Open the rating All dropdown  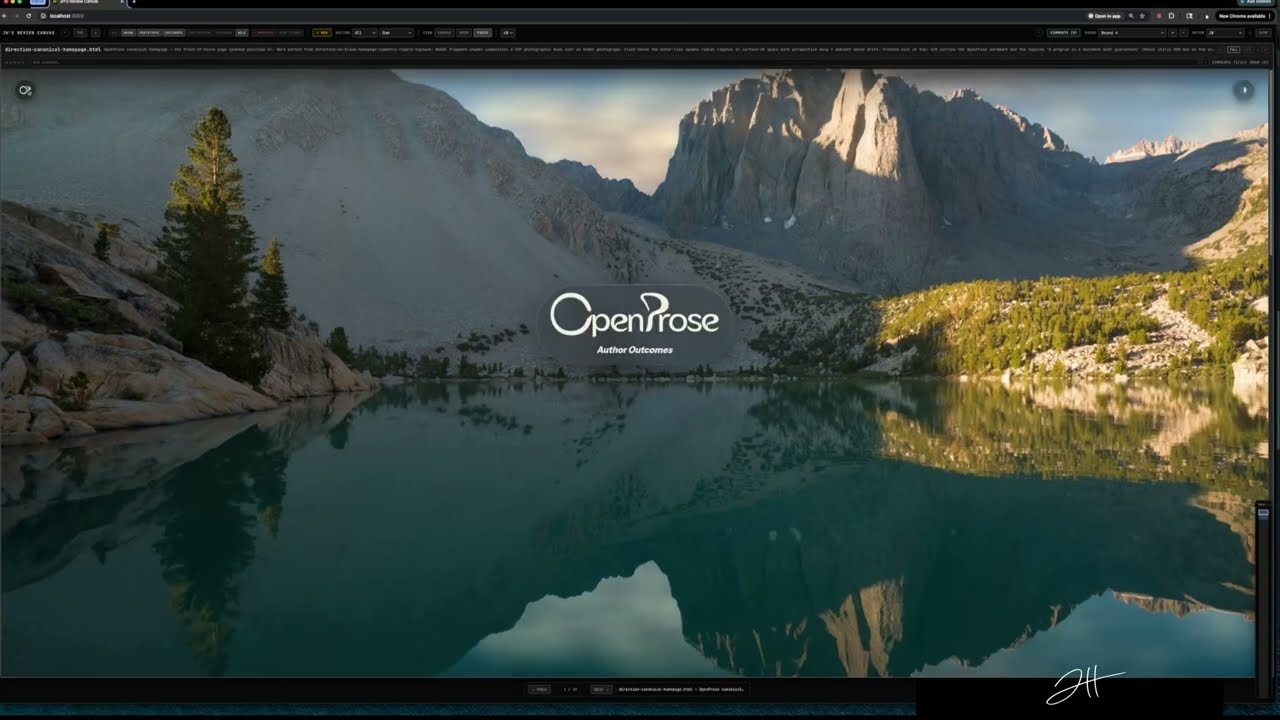(364, 33)
